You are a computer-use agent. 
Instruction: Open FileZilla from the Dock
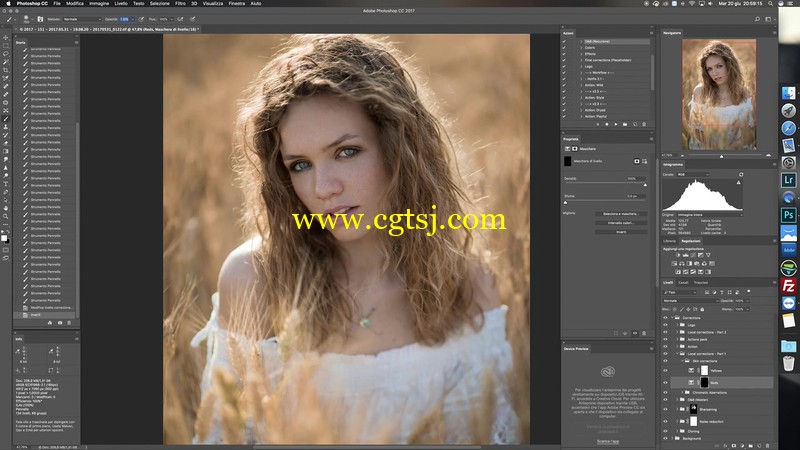point(788,285)
